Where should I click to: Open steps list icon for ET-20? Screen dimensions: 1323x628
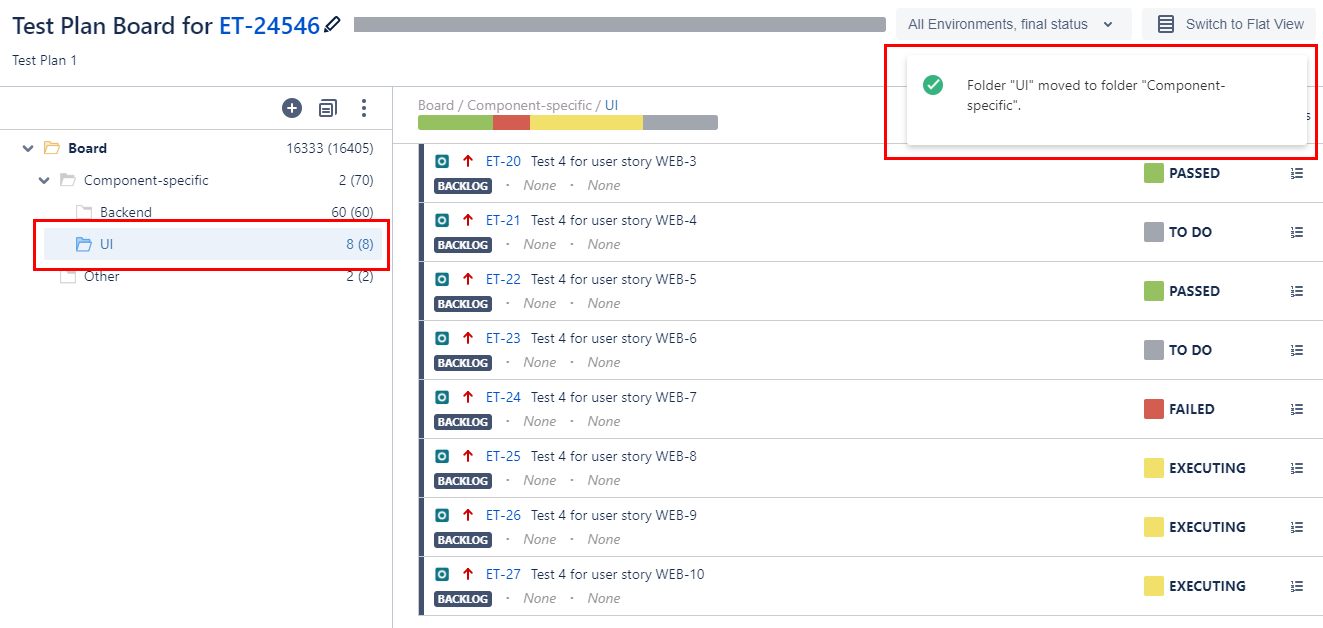point(1297,173)
